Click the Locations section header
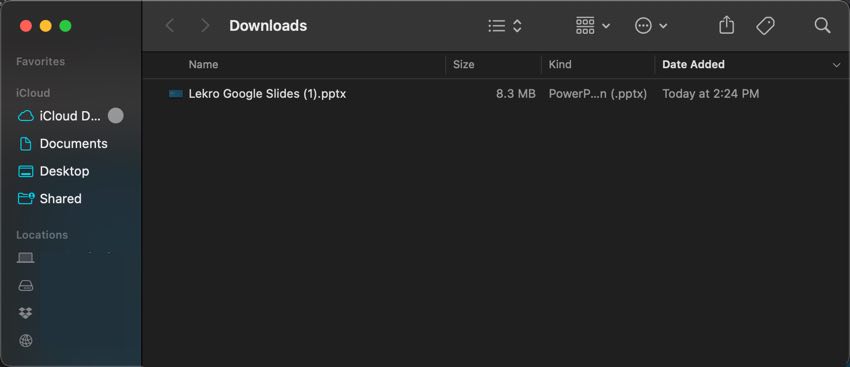 [42, 235]
